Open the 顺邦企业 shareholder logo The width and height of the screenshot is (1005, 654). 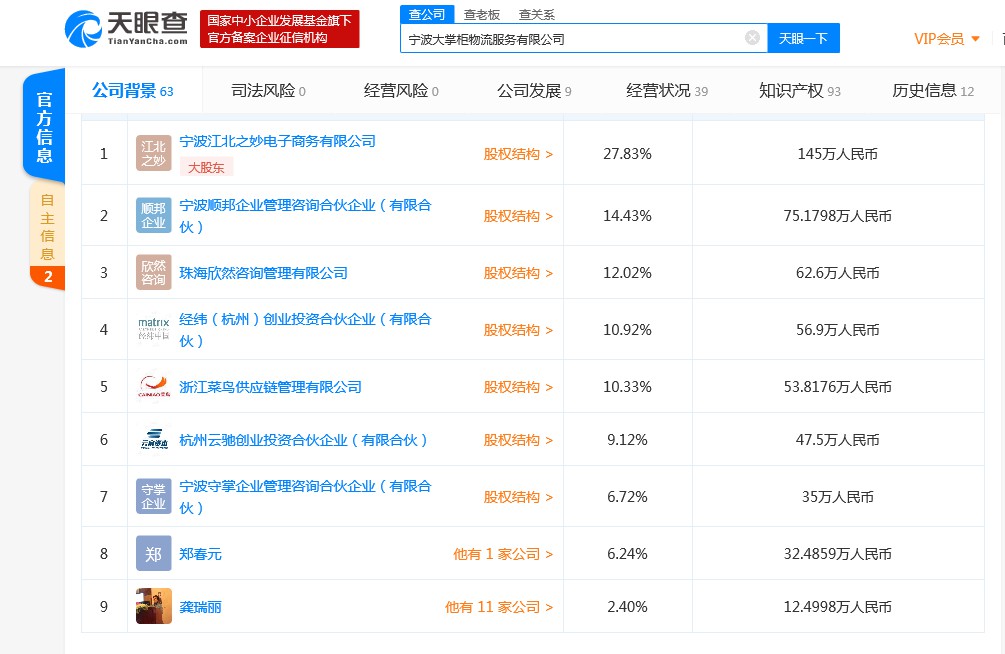(x=153, y=215)
